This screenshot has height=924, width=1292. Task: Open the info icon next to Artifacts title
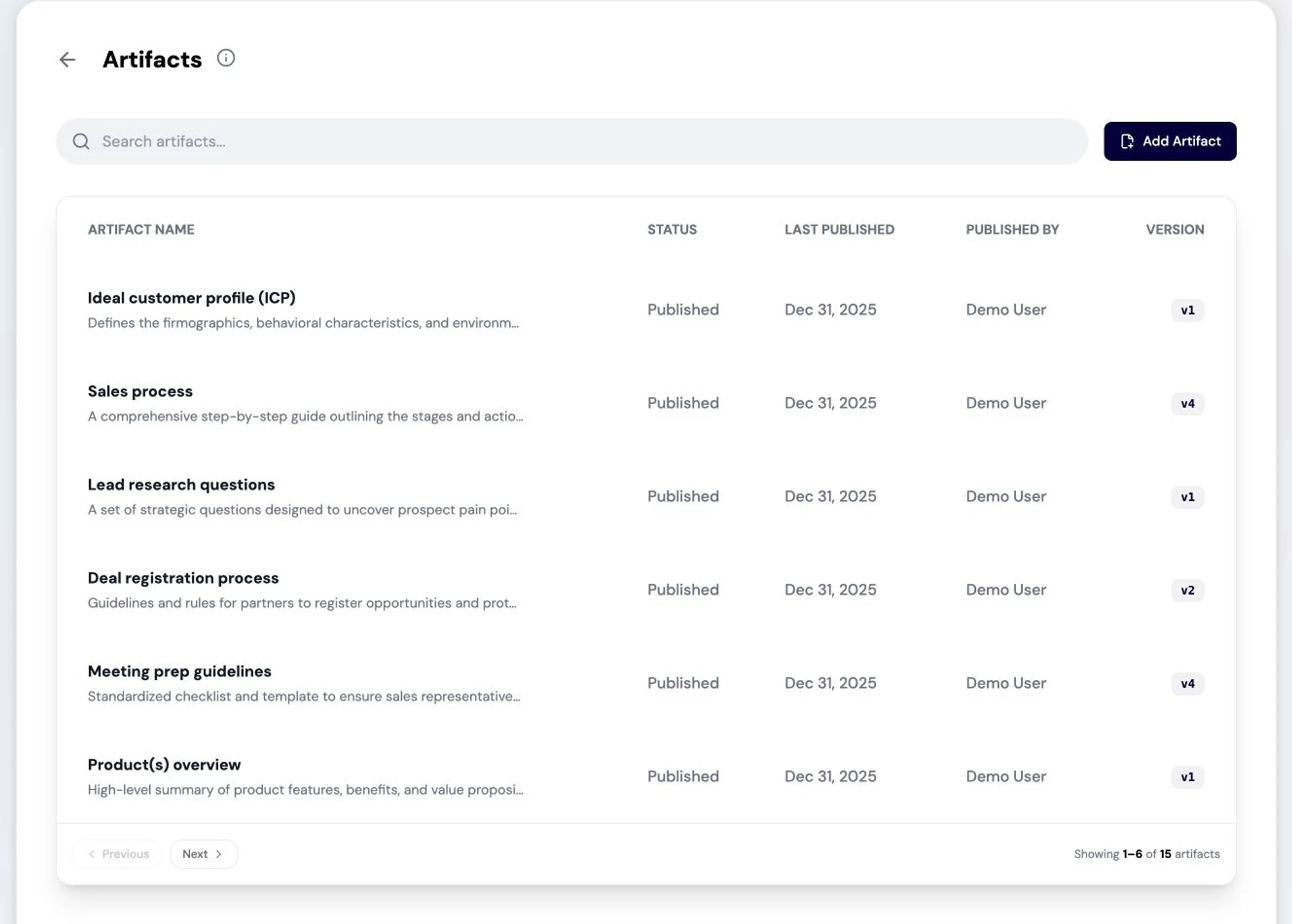tap(225, 58)
